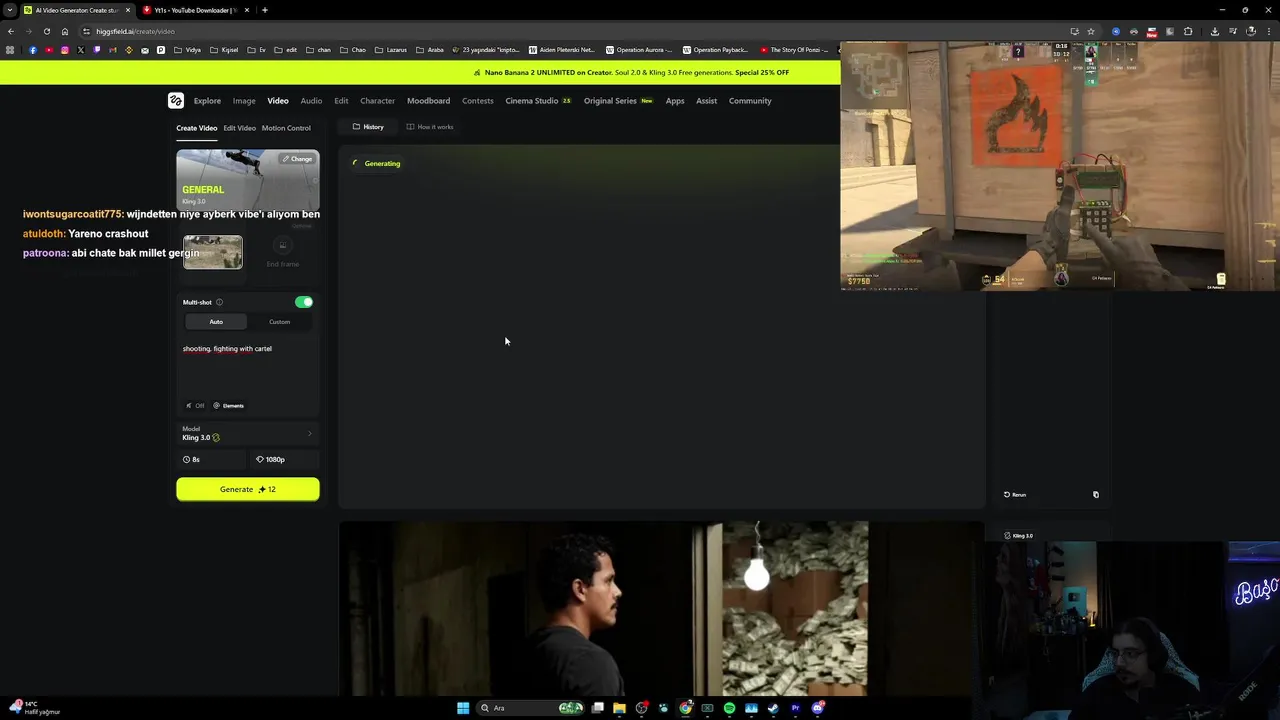This screenshot has width=1280, height=720.
Task: Open the X bookmark icon
Action: pyautogui.click(x=81, y=50)
